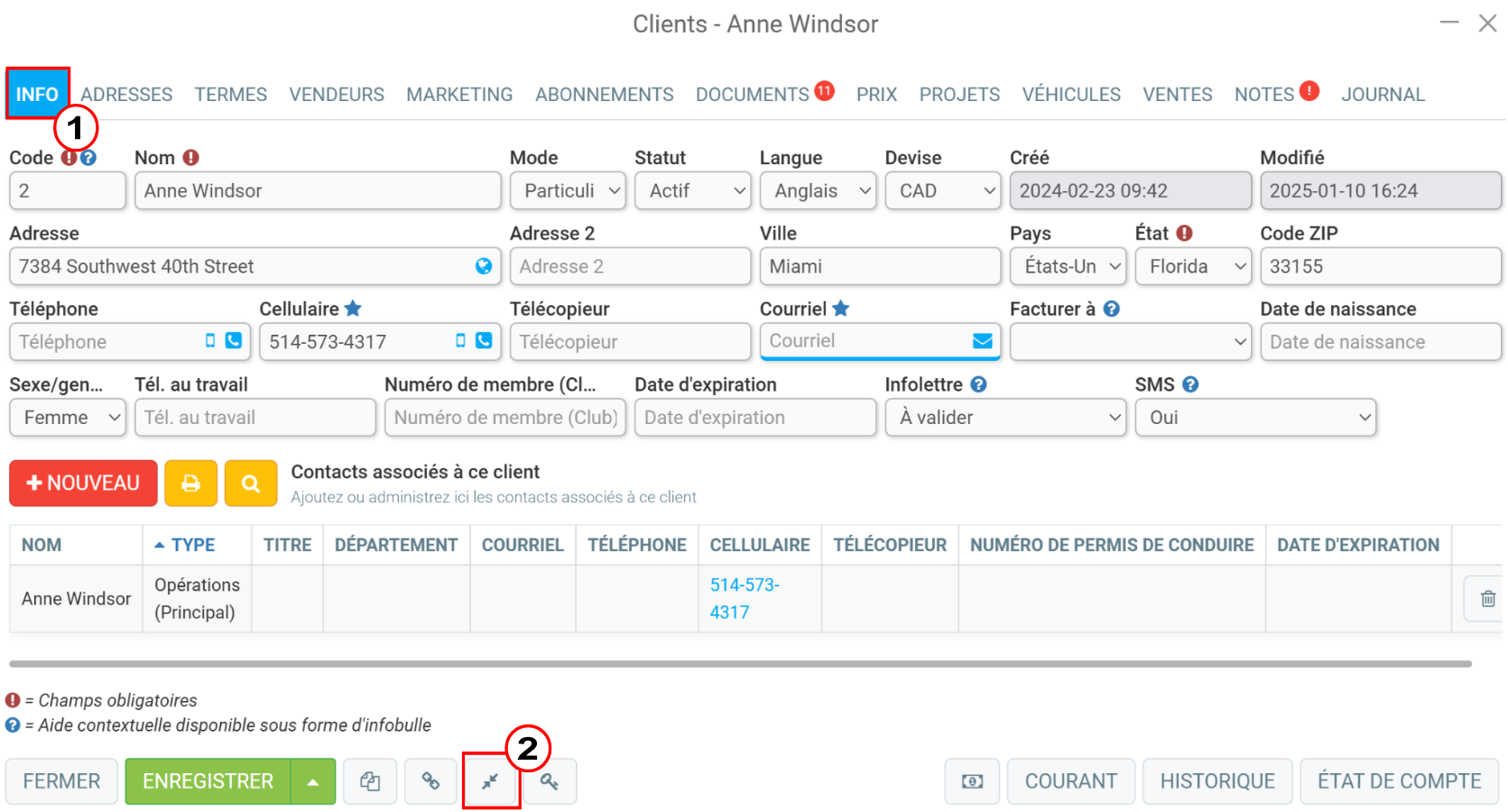This screenshot has height=812, width=1508.
Task: Click the duplicate copy icon button
Action: click(x=370, y=781)
